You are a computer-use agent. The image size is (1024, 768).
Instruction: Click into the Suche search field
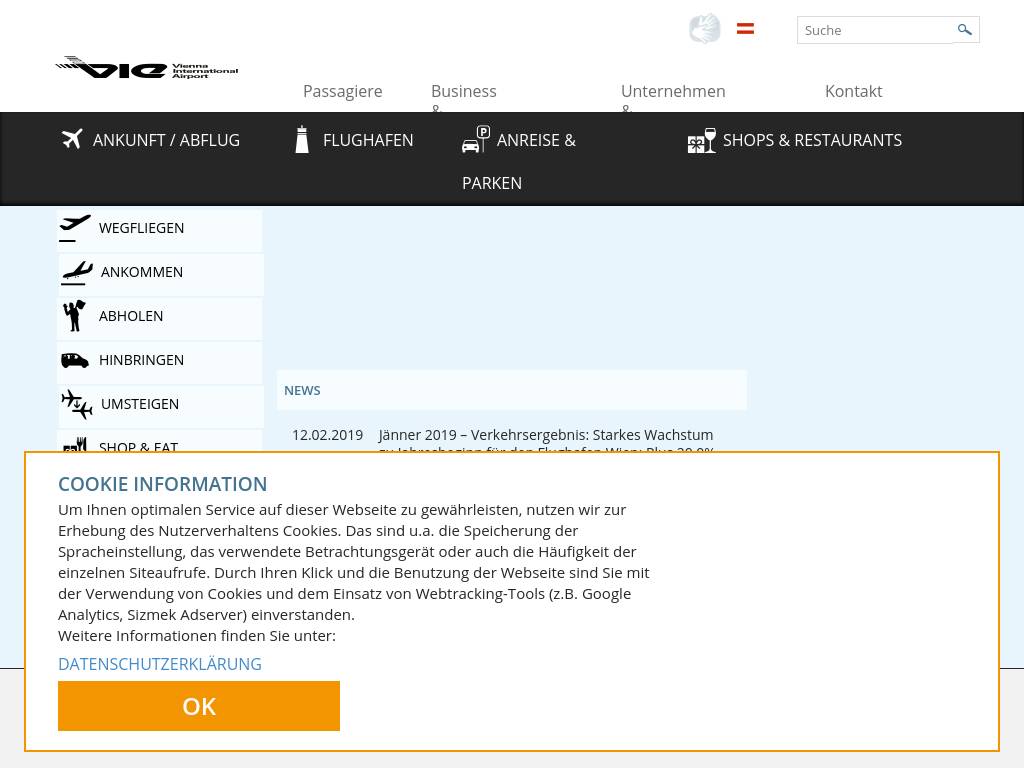pos(874,30)
